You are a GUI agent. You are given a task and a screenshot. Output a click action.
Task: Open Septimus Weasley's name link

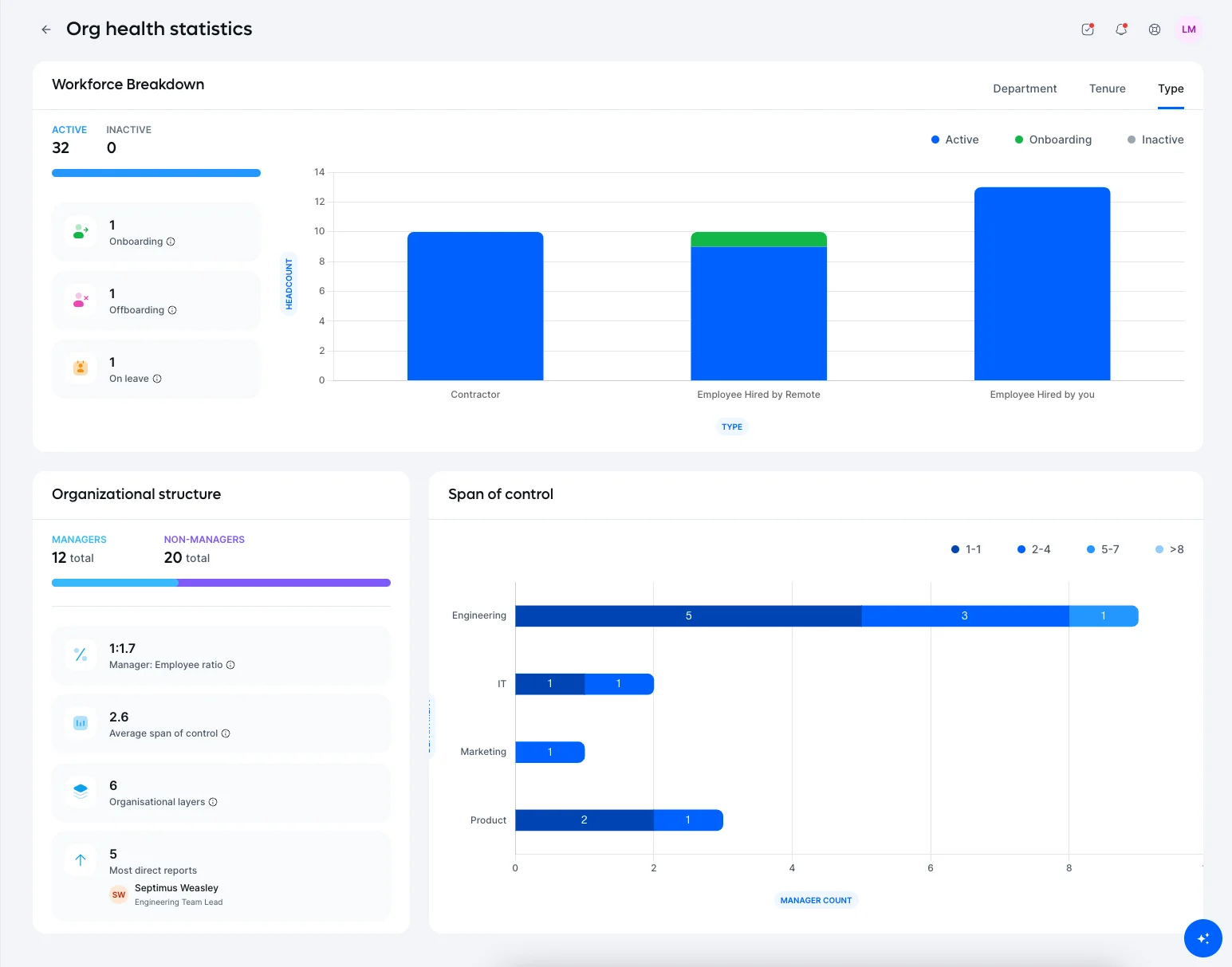(x=176, y=888)
